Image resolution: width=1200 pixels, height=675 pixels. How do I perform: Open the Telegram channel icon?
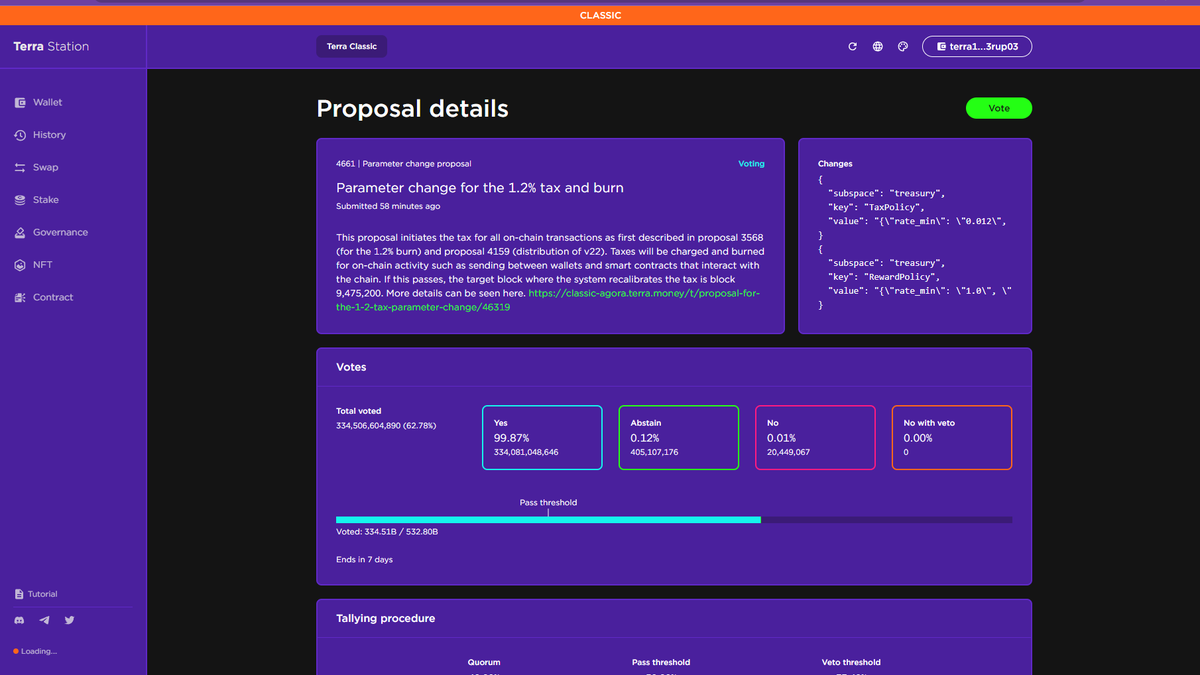[x=44, y=620]
